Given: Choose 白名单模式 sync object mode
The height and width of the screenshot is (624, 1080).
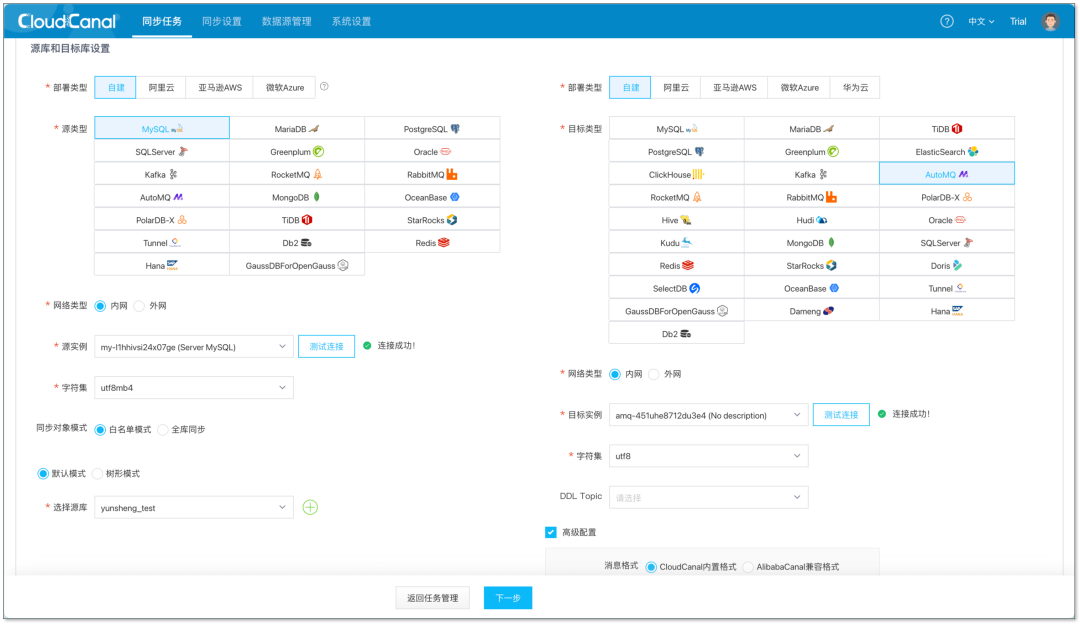Looking at the screenshot, I should coord(101,429).
